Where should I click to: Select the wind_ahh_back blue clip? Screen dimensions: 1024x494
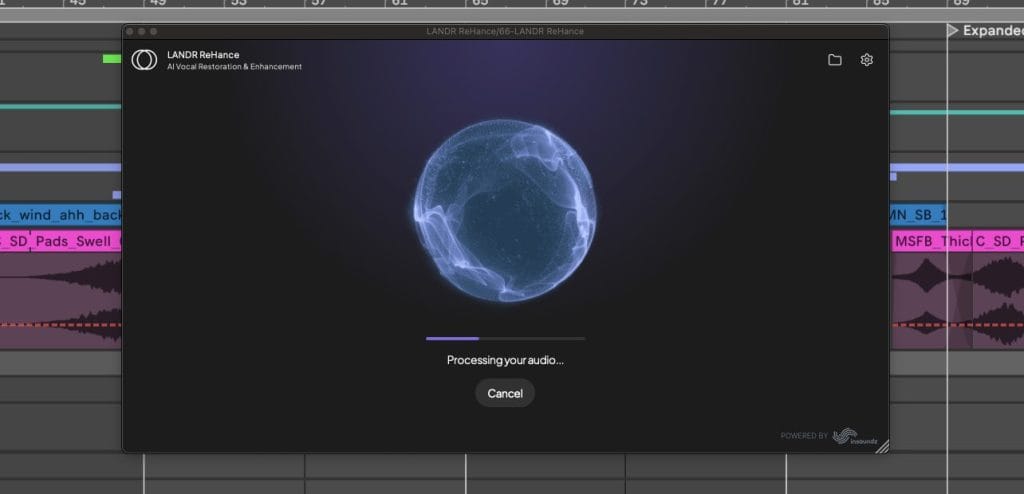coord(60,214)
